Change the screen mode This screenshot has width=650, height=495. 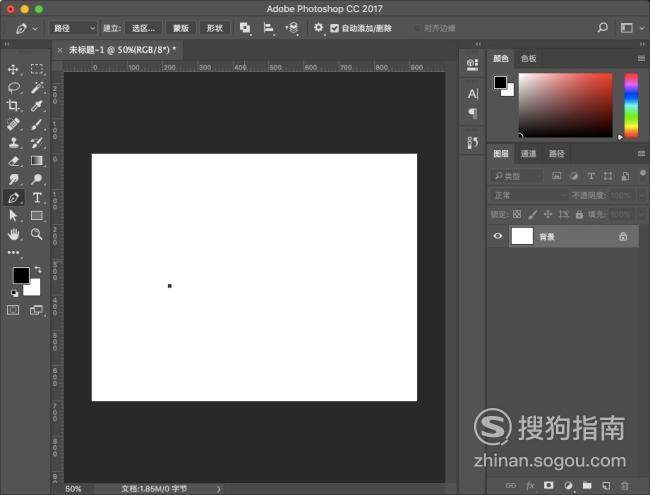pos(36,310)
